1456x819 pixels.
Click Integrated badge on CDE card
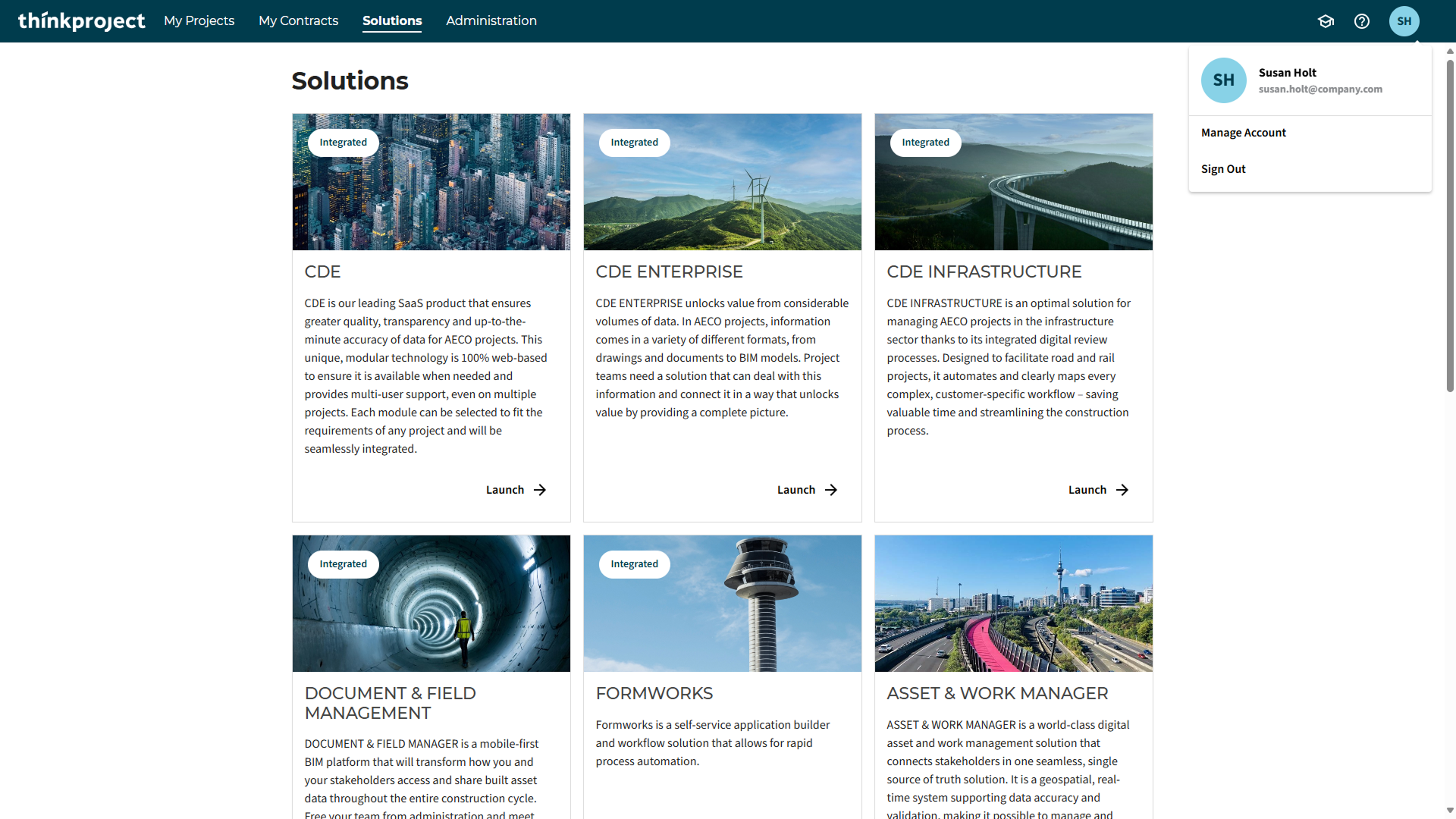tap(343, 143)
